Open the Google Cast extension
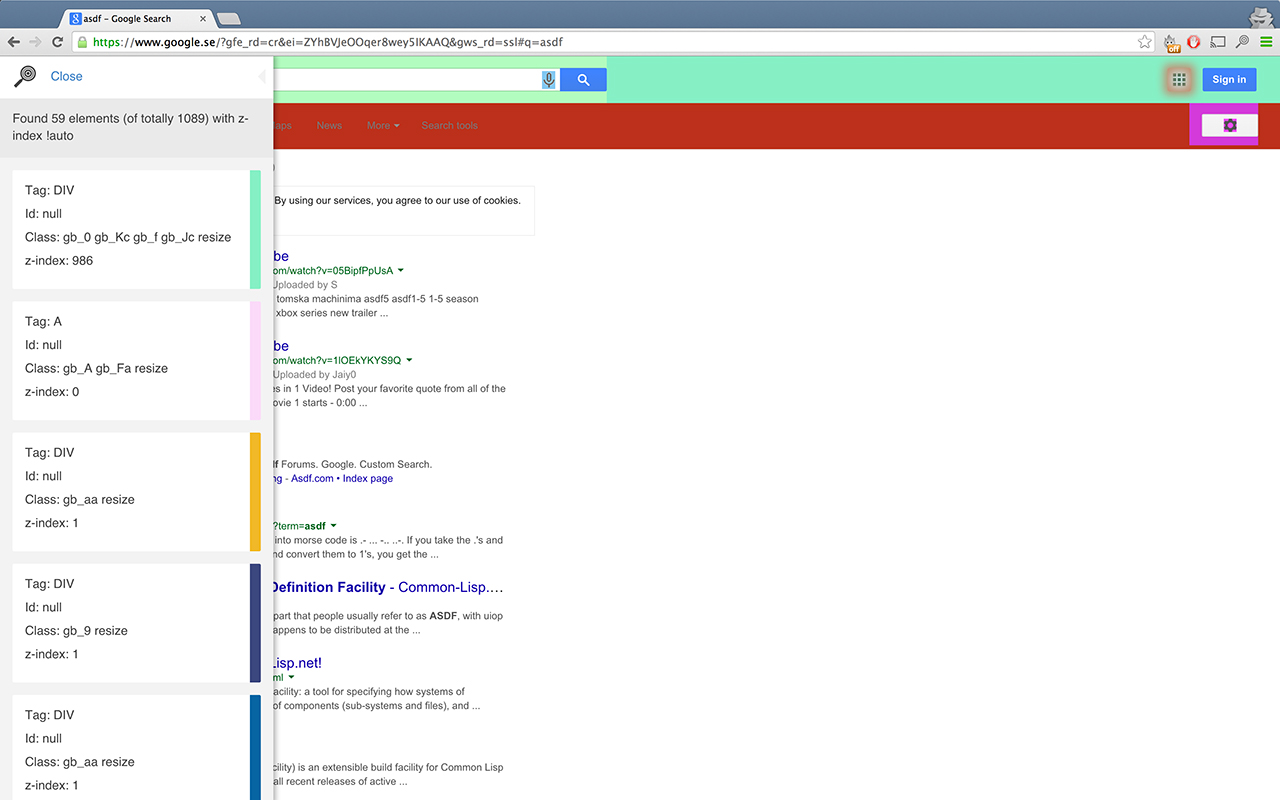Screen dimensions: 1280x800 coord(1217,41)
